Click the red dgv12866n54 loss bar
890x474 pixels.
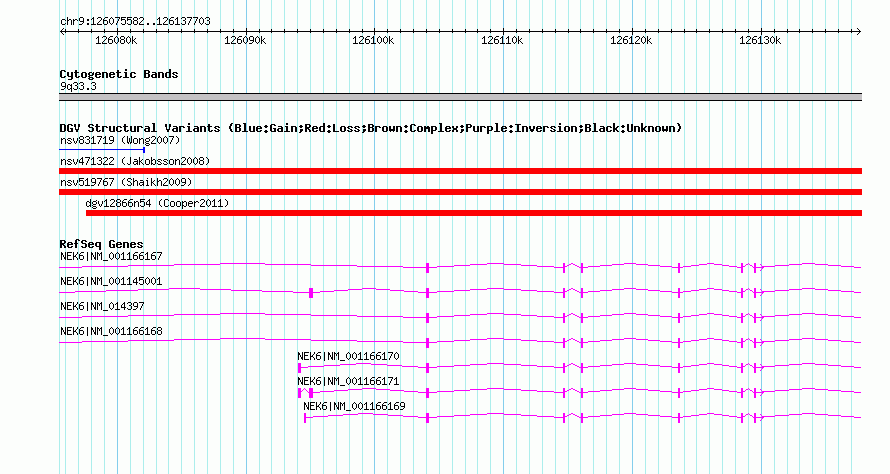pyautogui.click(x=474, y=213)
